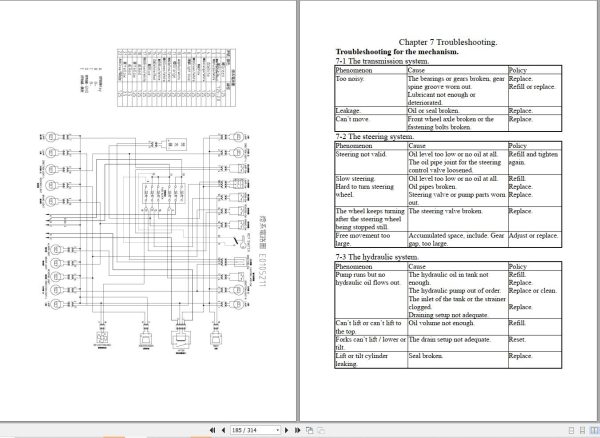Click the go to previous view icon

tap(310, 430)
